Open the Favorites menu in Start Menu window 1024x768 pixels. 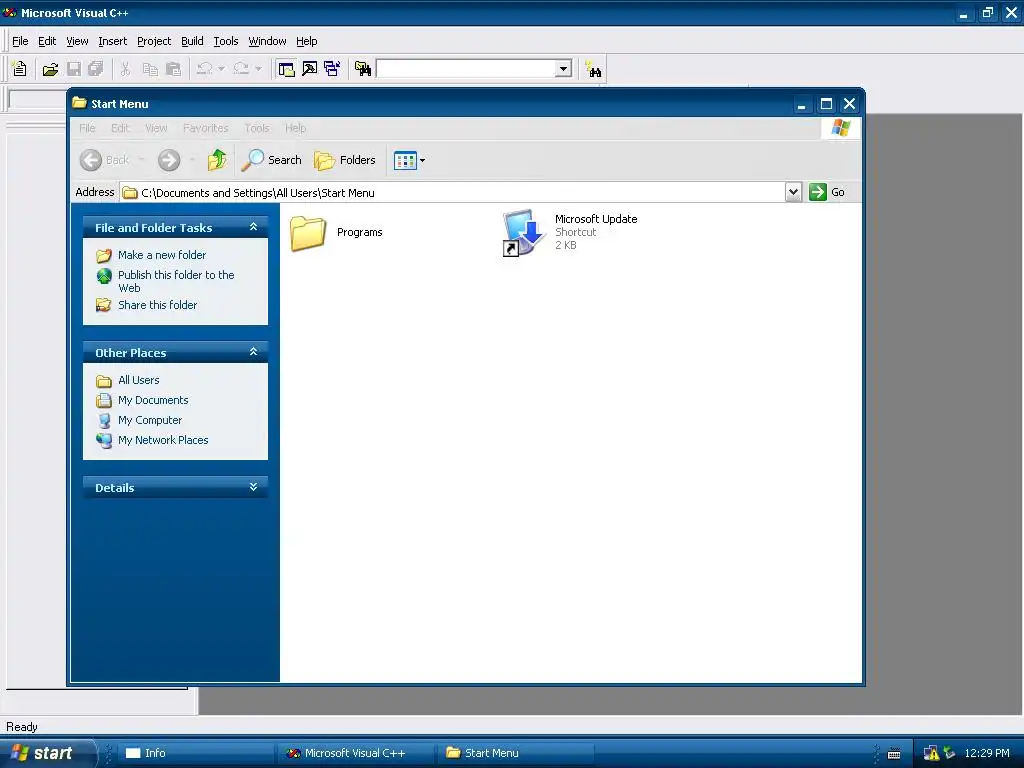(206, 128)
